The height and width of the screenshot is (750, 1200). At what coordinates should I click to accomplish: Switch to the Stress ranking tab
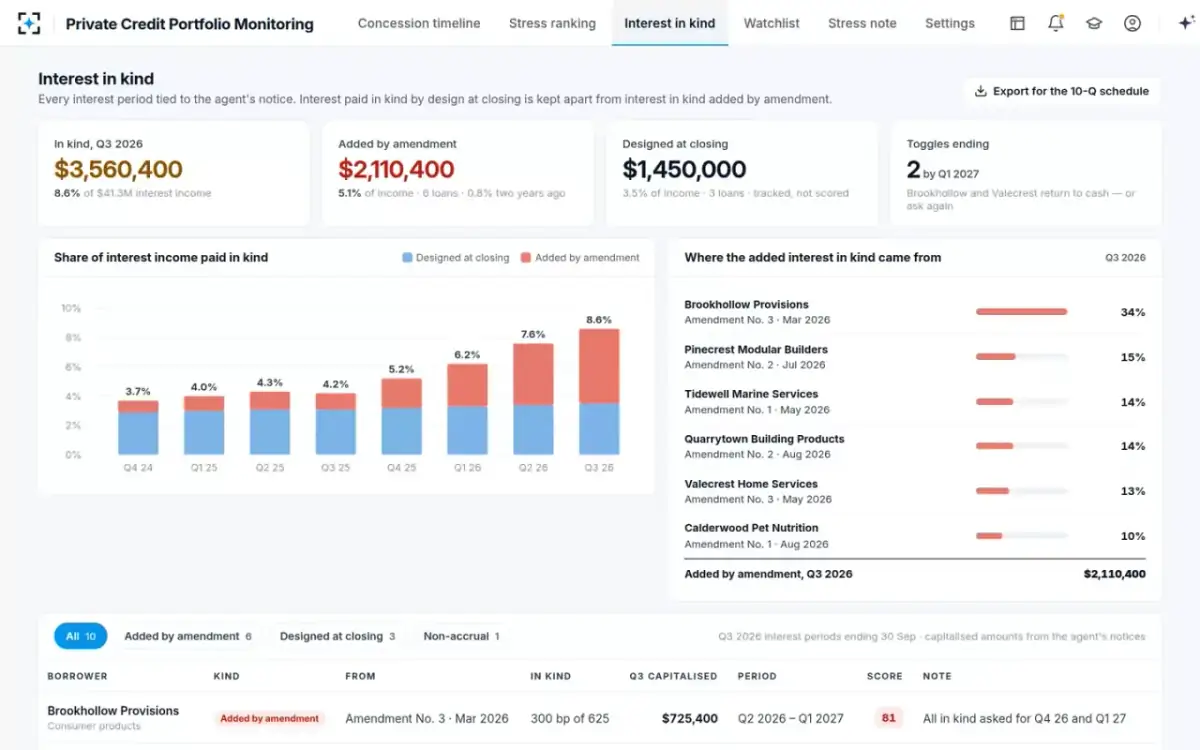pyautogui.click(x=552, y=23)
